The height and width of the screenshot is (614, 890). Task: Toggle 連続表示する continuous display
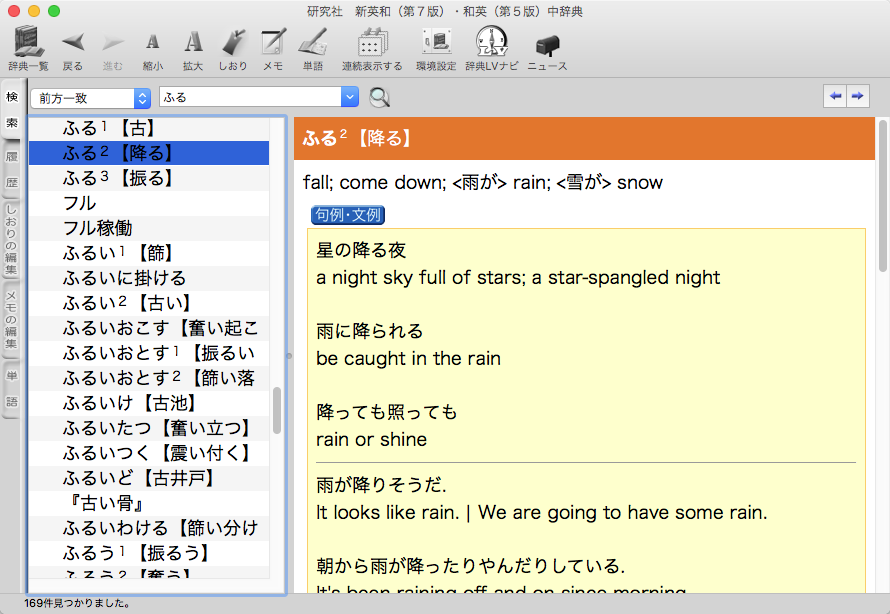click(372, 42)
